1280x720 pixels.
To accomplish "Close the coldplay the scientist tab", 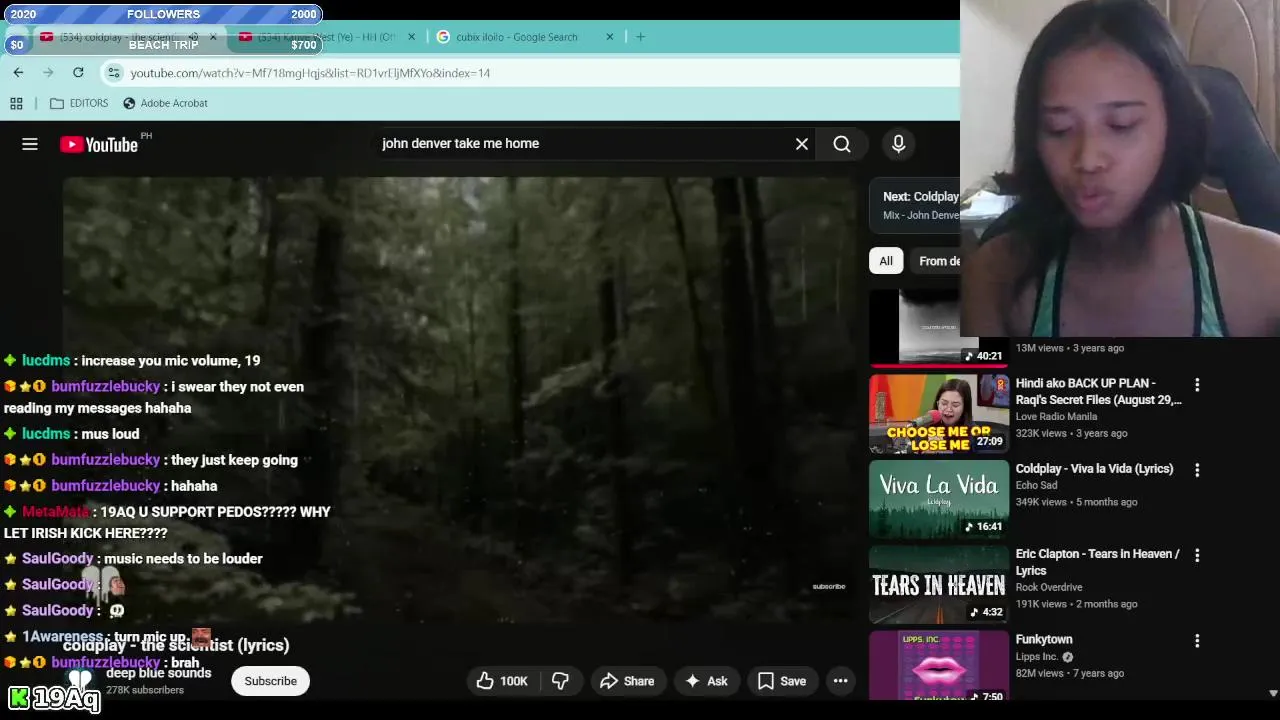I will (213, 37).
